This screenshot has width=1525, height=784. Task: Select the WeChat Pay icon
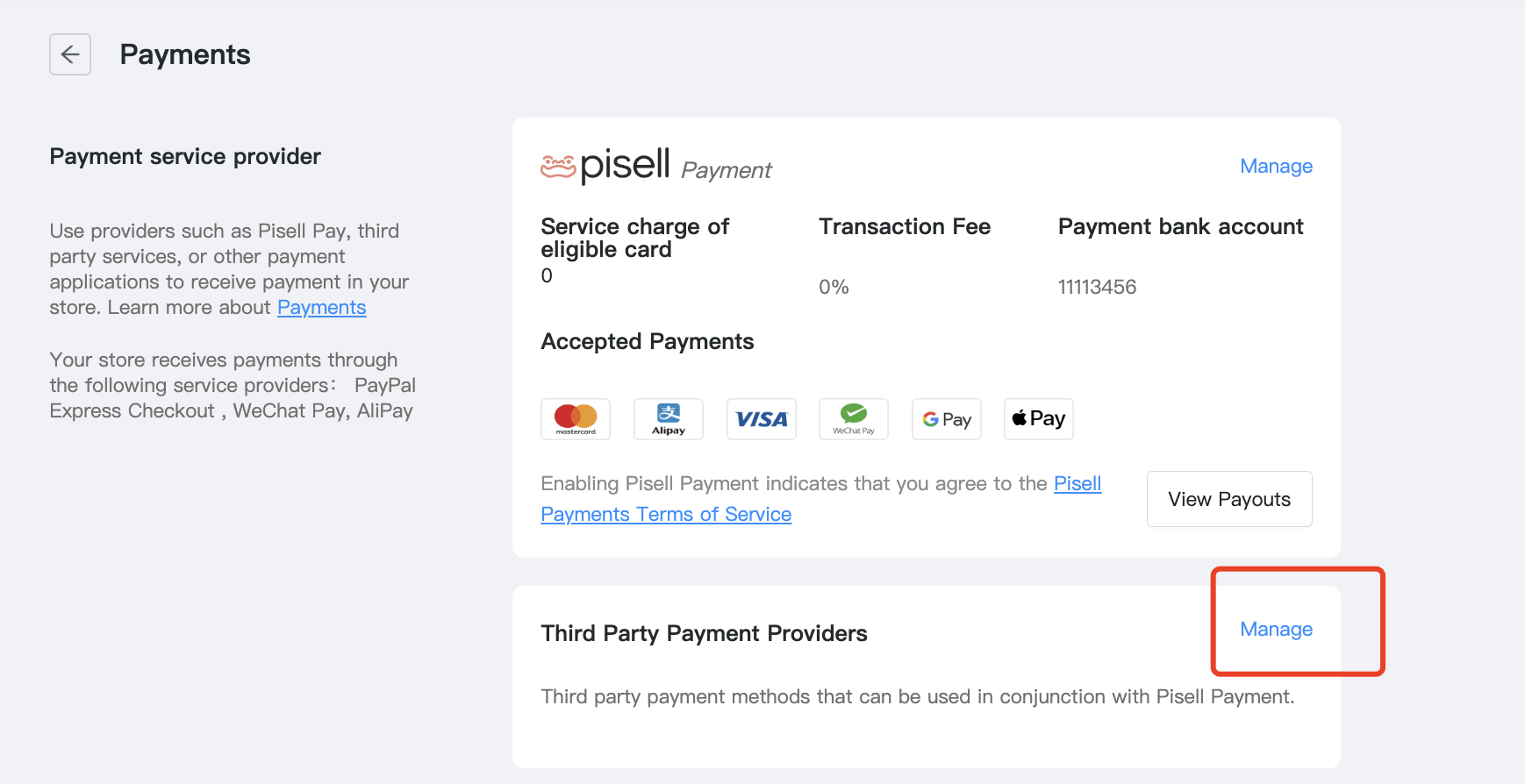pos(854,419)
